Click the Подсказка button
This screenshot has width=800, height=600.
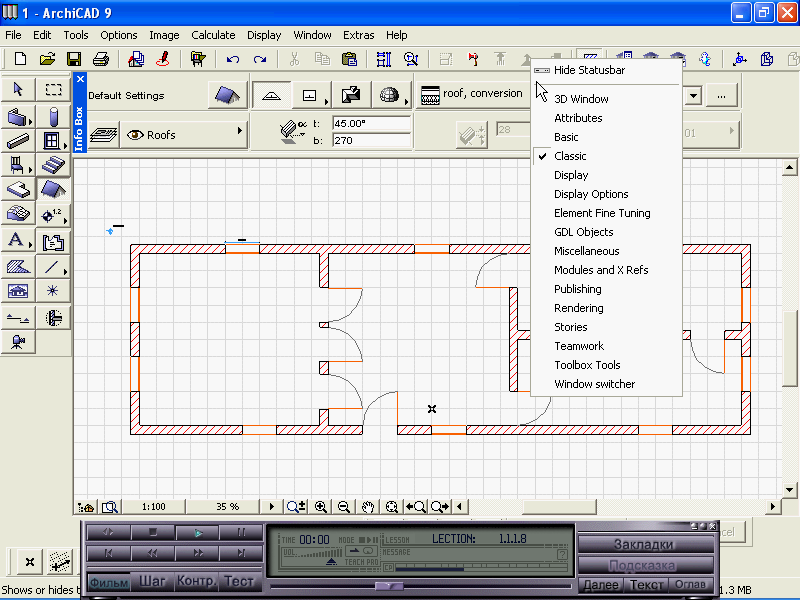pos(644,566)
